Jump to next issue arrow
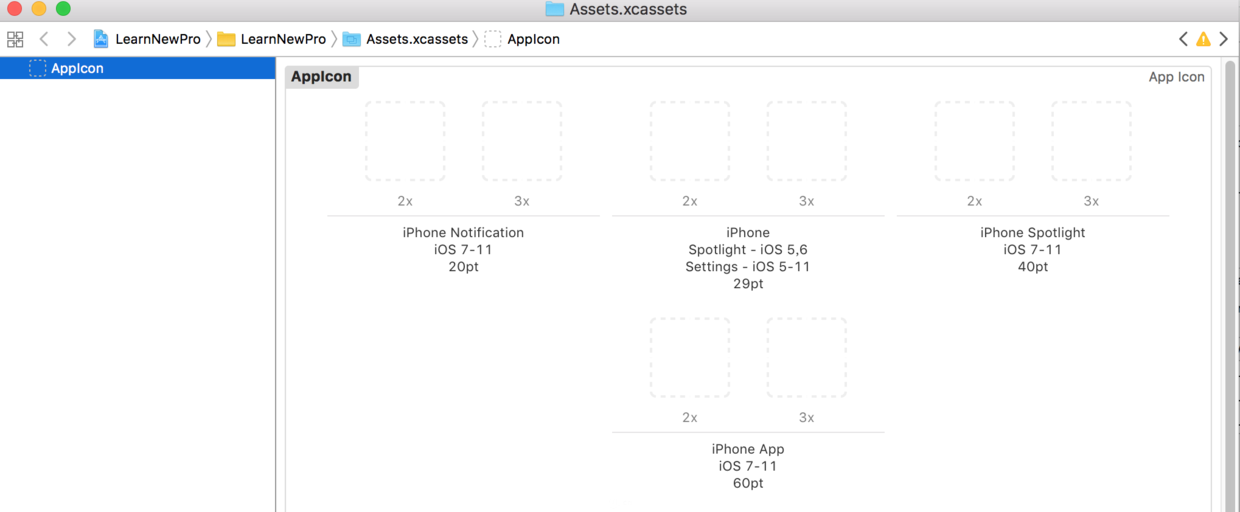The height and width of the screenshot is (512, 1240). pos(1223,39)
